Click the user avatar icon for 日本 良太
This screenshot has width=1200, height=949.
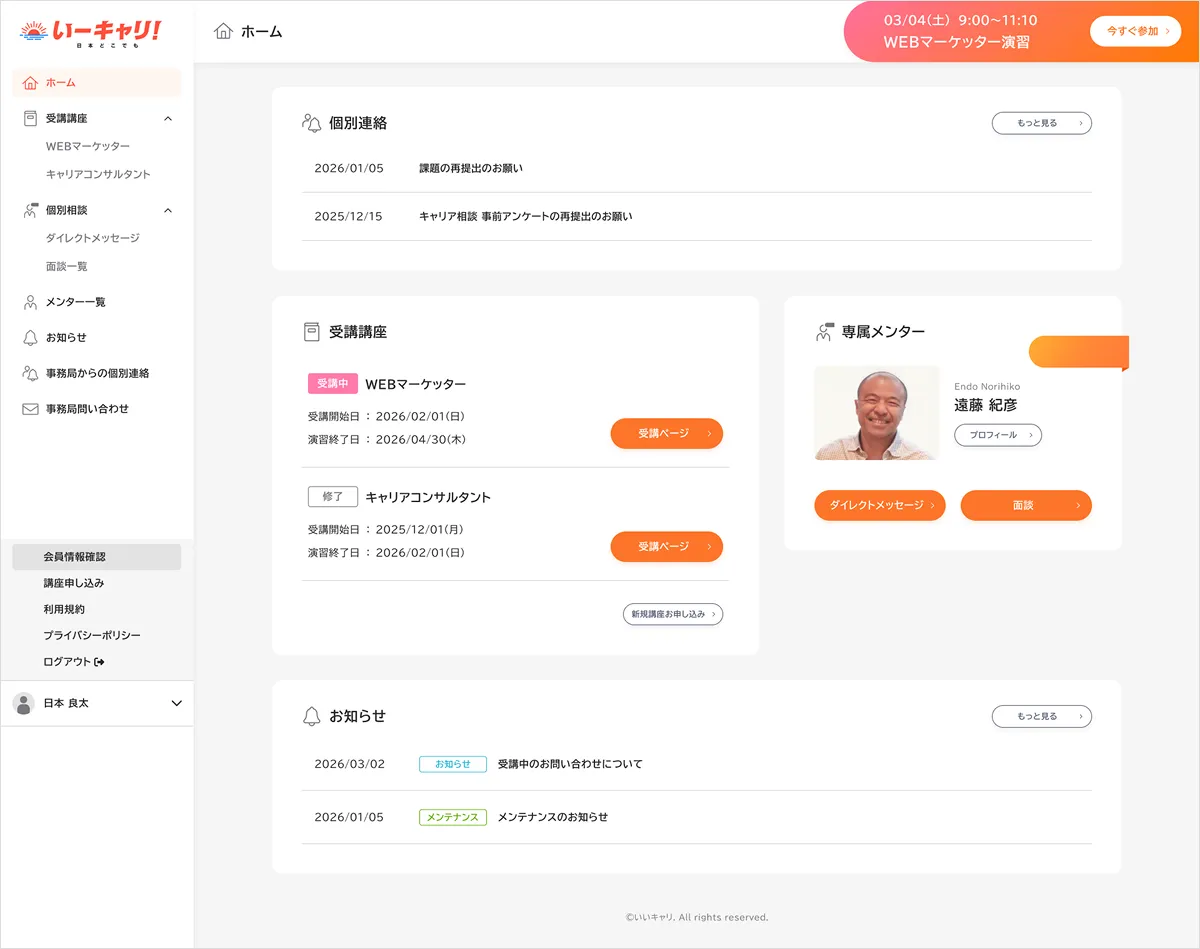[23, 703]
